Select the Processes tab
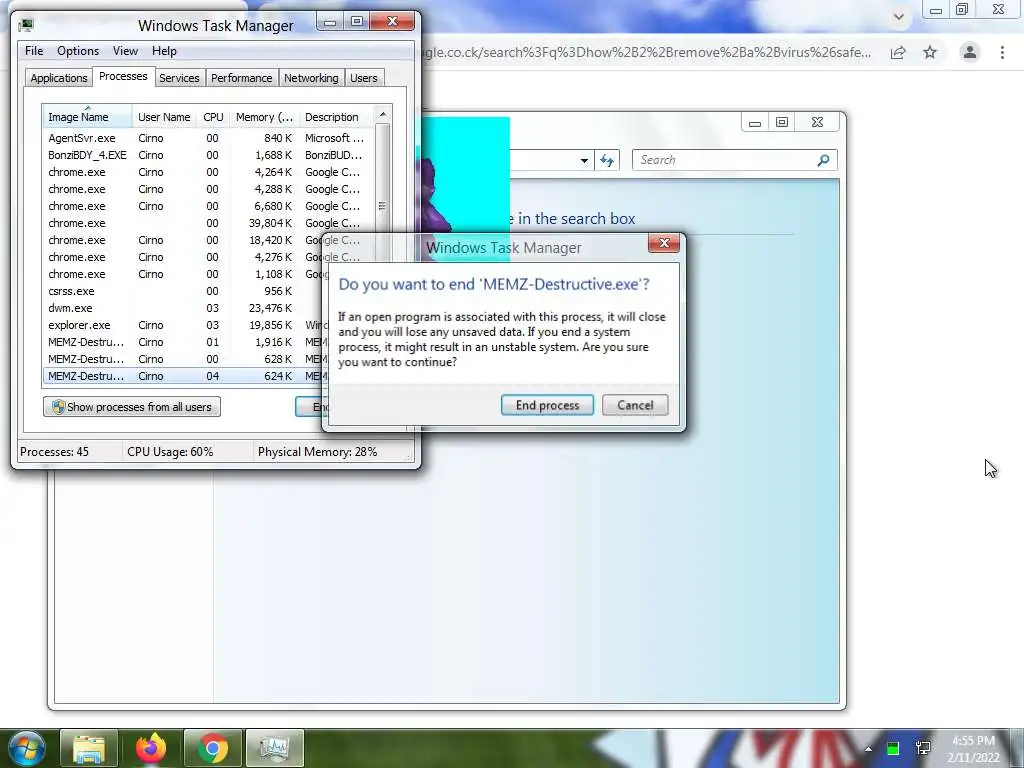Image resolution: width=1024 pixels, height=768 pixels. tap(123, 76)
